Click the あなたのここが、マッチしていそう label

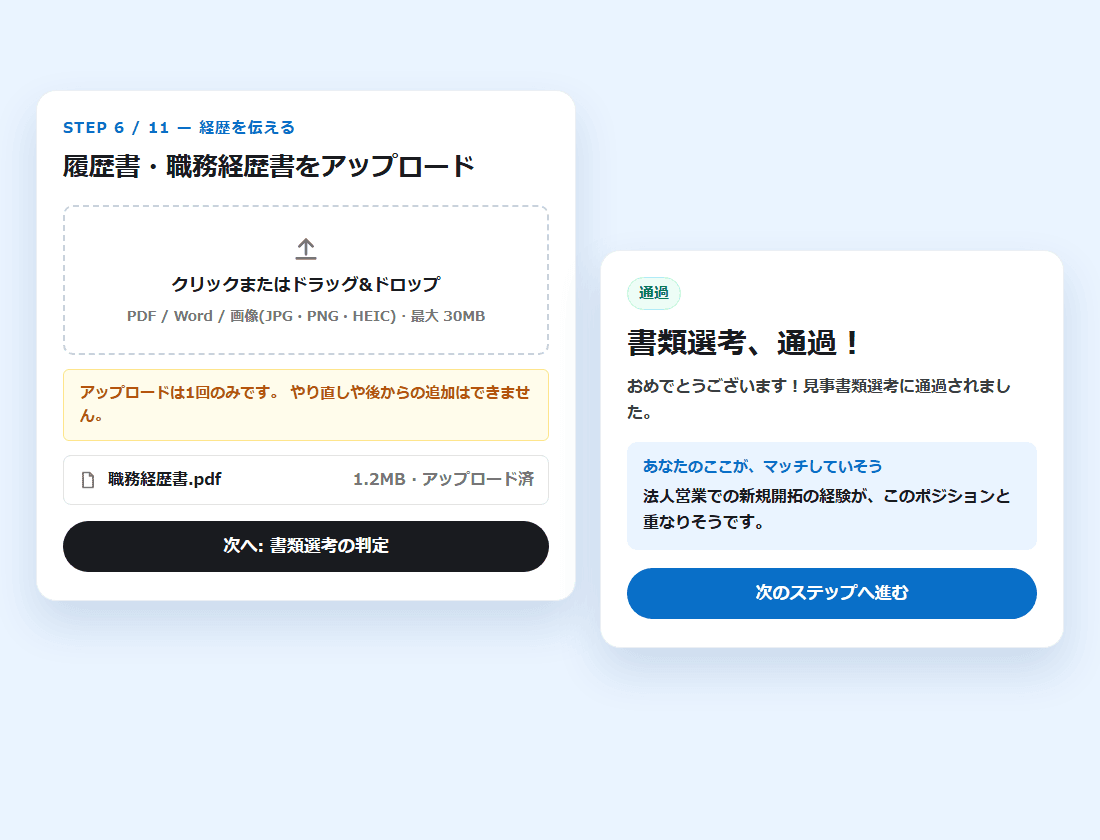coord(763,466)
